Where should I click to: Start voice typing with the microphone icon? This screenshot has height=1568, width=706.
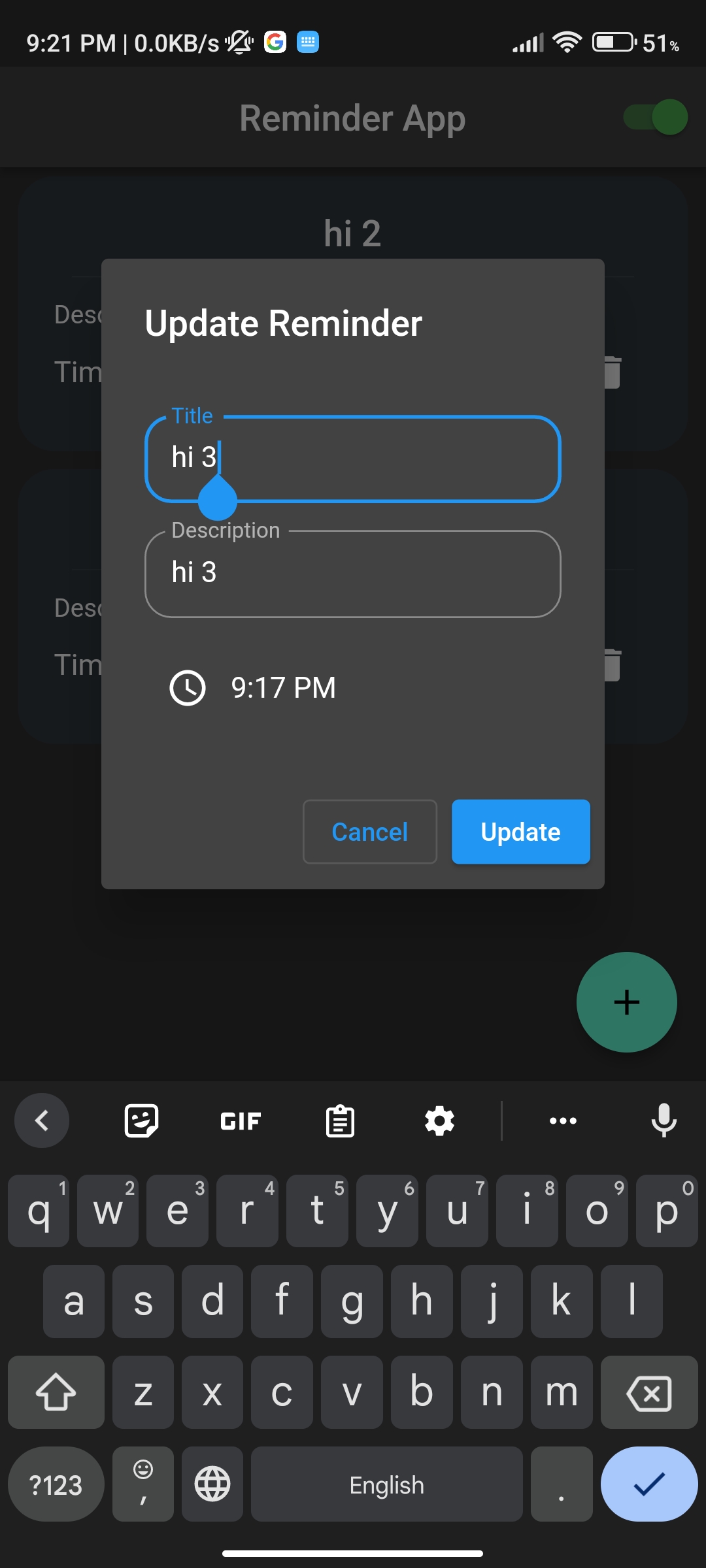(664, 1120)
